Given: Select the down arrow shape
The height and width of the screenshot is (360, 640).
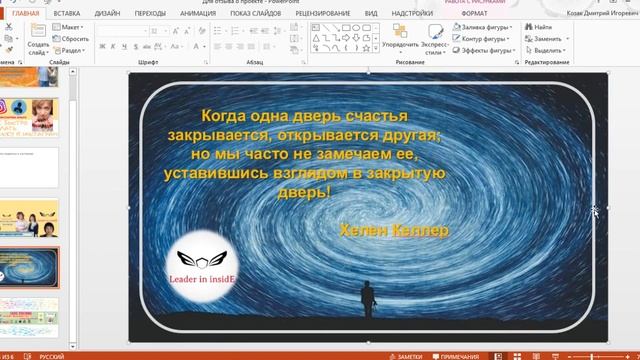Looking at the screenshot, I should pos(356,38).
